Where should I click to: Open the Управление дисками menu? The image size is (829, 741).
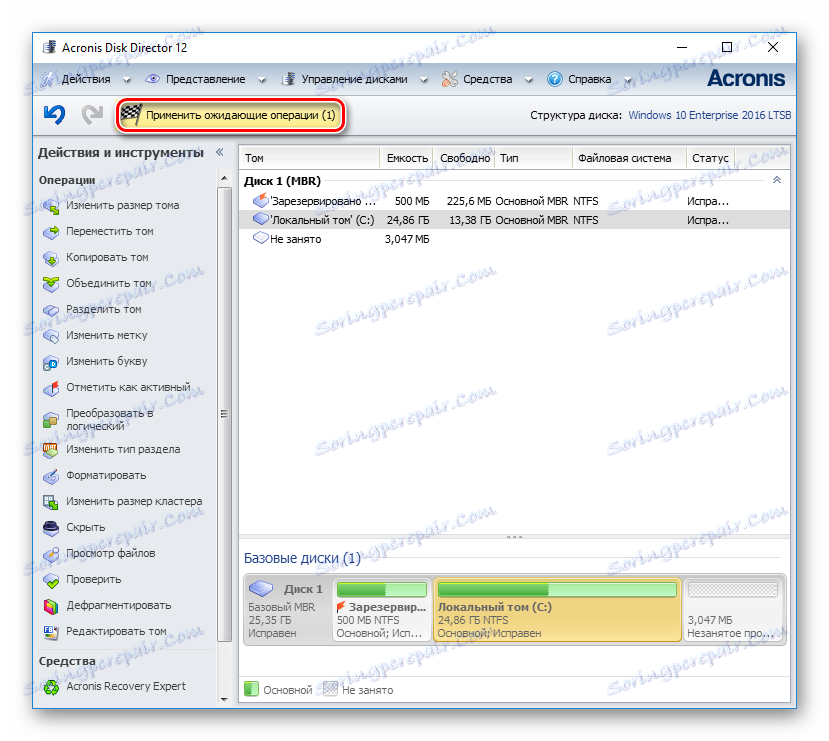pos(354,79)
